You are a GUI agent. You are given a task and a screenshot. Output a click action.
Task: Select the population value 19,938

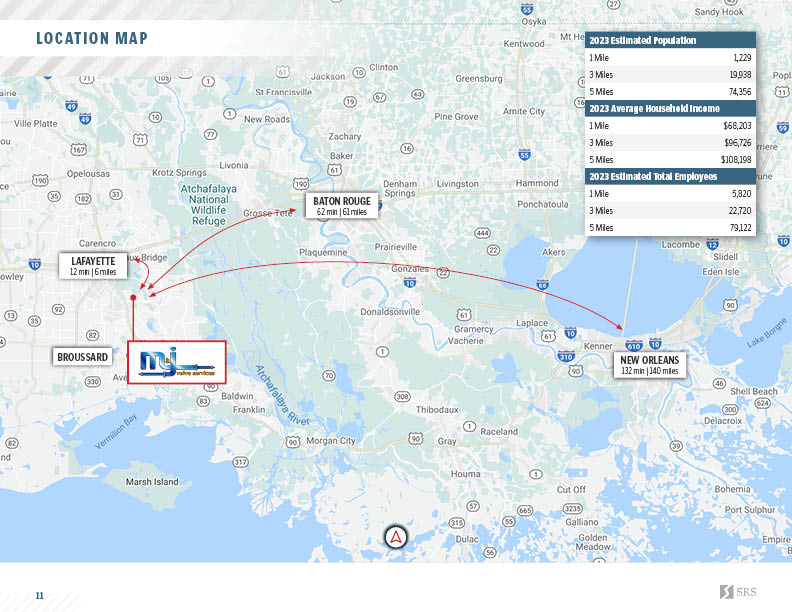tap(740, 75)
